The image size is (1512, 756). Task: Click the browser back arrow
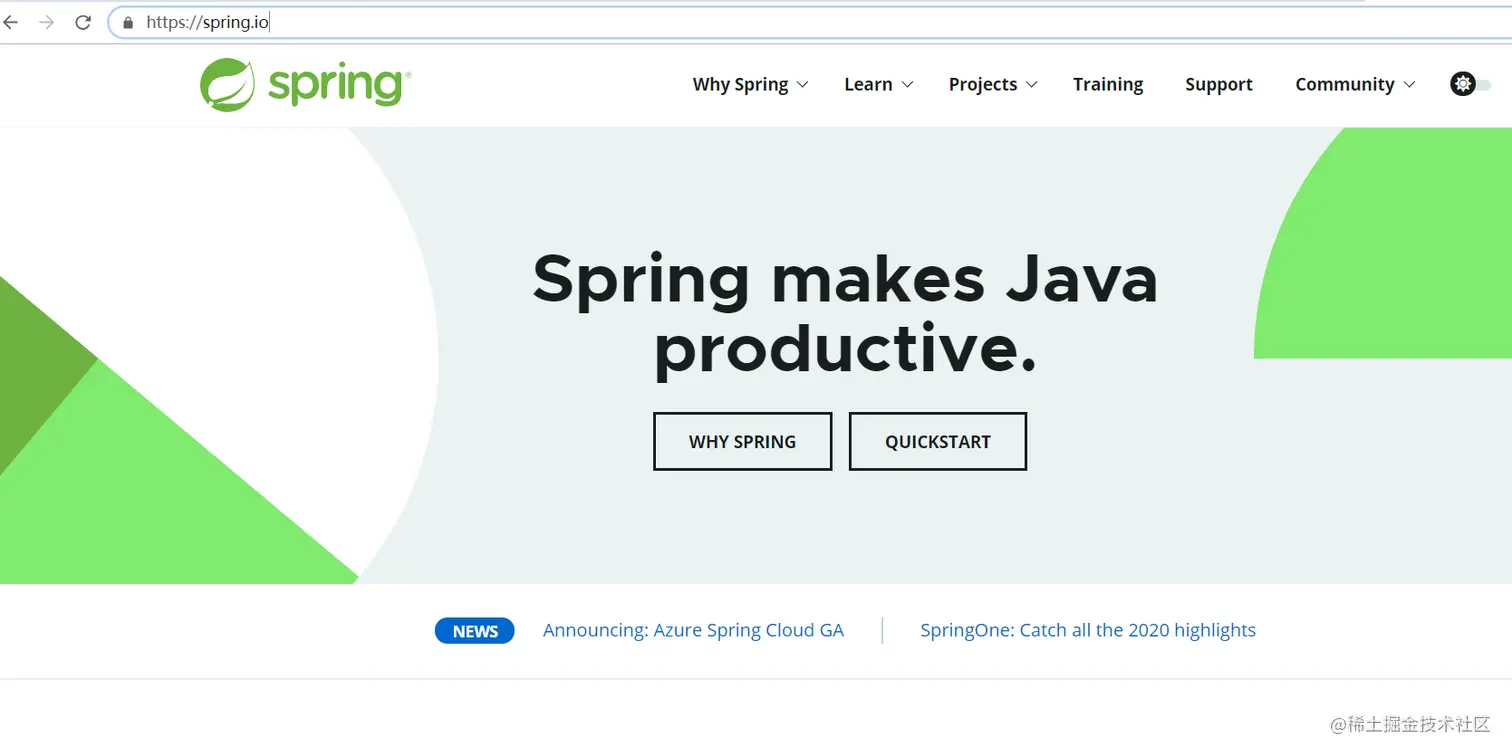click(x=11, y=22)
